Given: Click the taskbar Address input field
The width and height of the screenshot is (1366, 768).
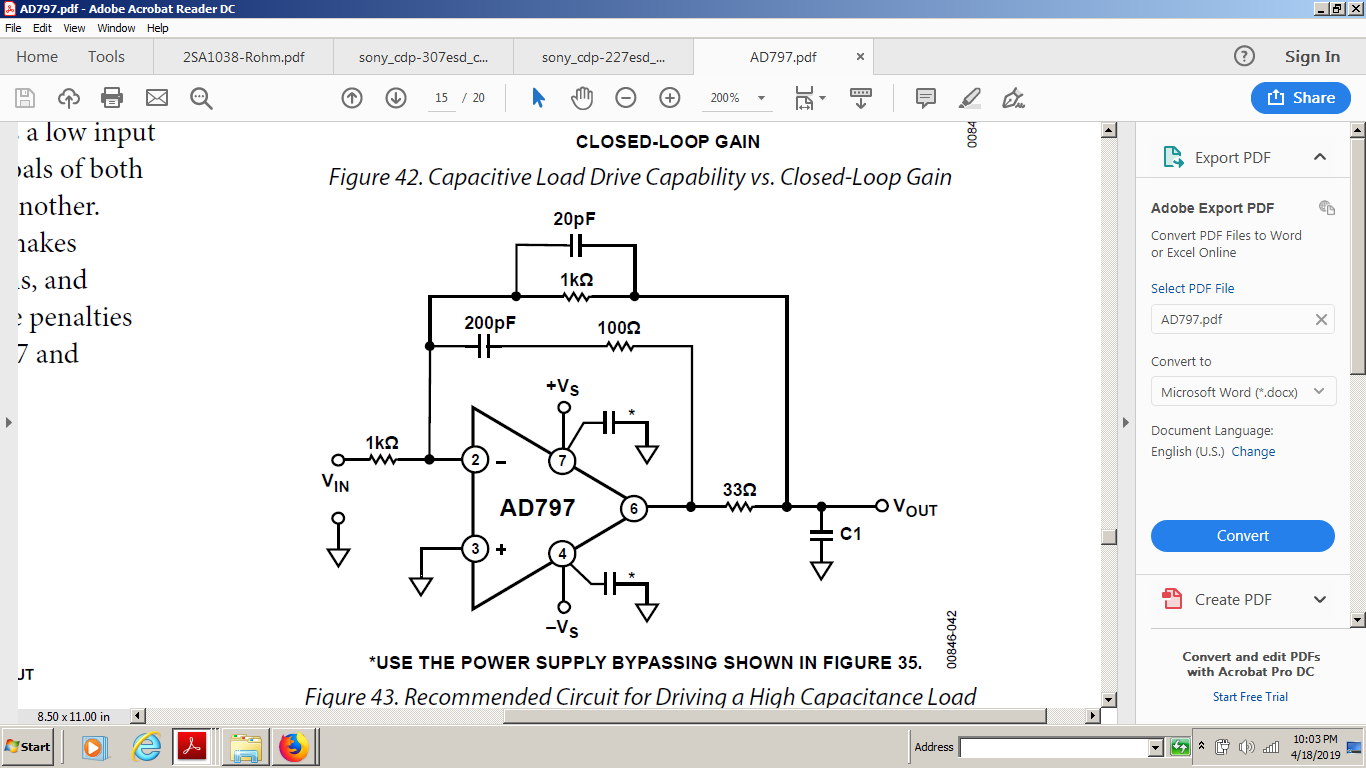Looking at the screenshot, I should [1053, 747].
